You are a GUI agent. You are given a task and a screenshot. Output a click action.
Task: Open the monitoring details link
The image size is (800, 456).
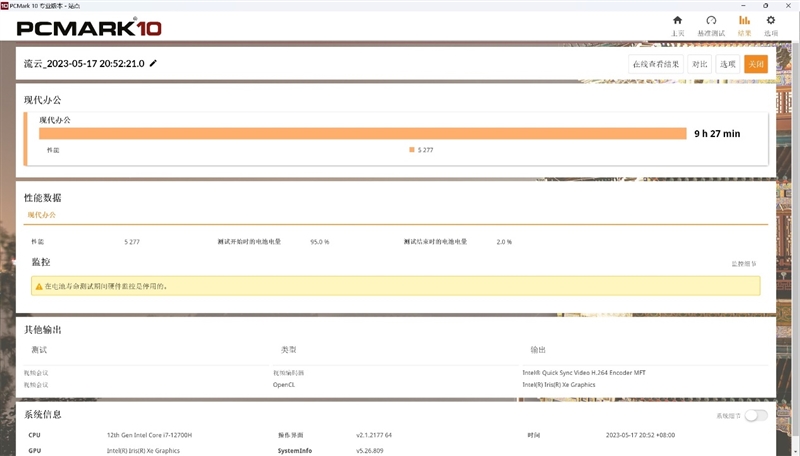click(744, 264)
